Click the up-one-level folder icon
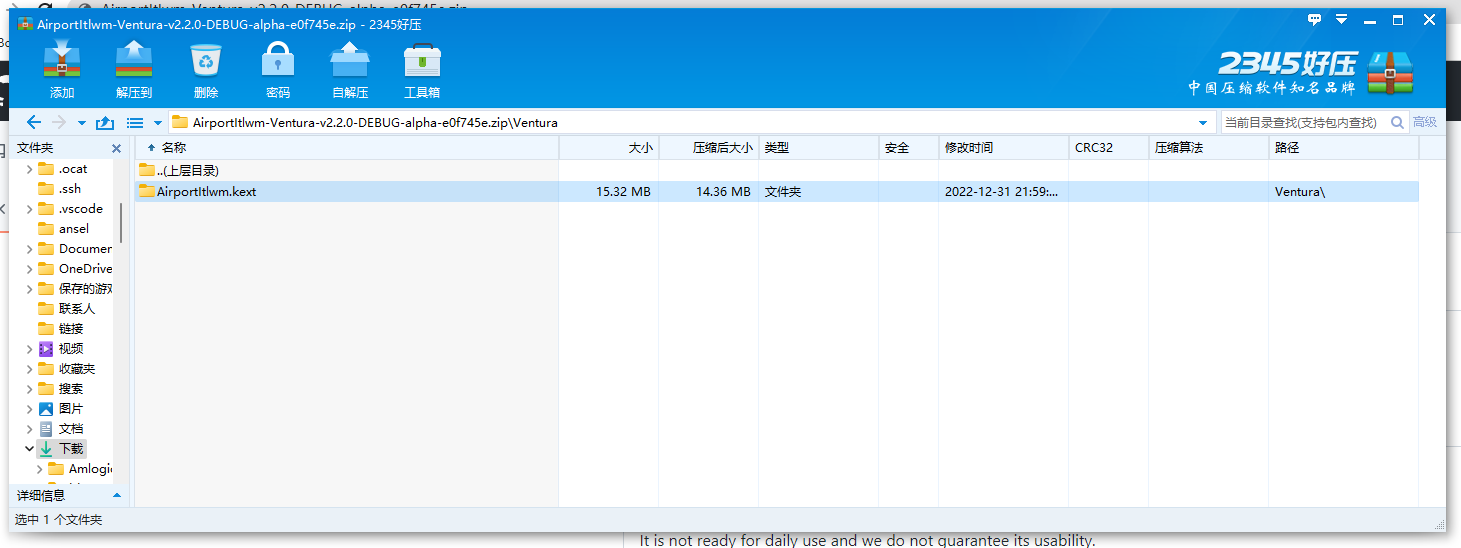 104,123
